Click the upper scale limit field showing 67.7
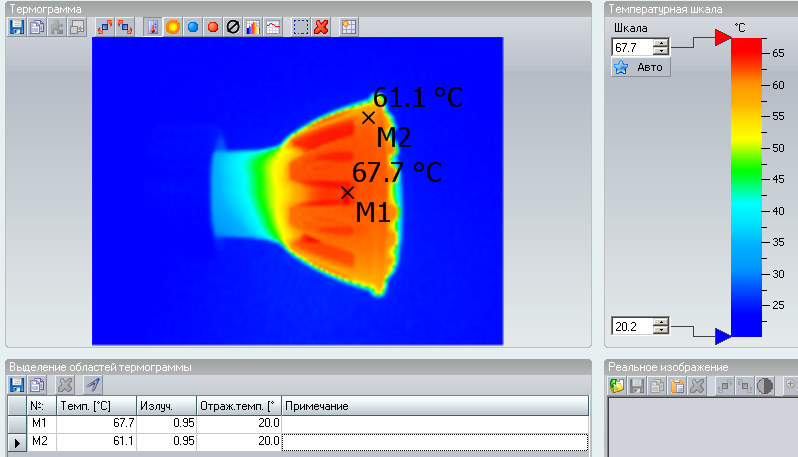 point(633,47)
